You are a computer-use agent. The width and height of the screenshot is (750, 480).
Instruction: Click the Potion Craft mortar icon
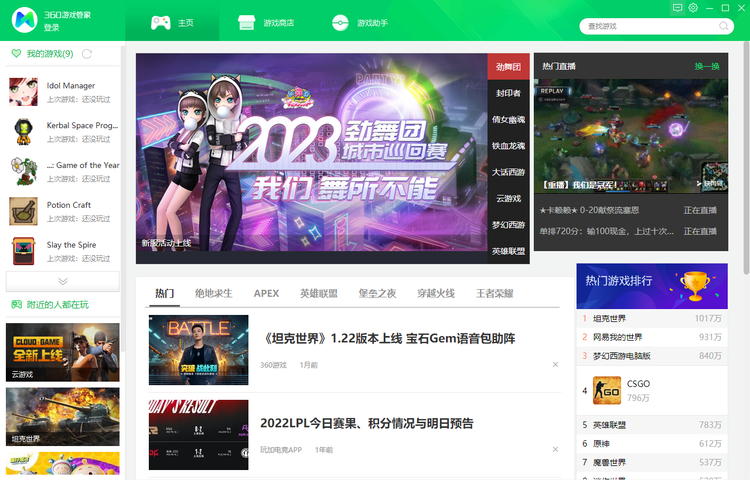click(23, 211)
